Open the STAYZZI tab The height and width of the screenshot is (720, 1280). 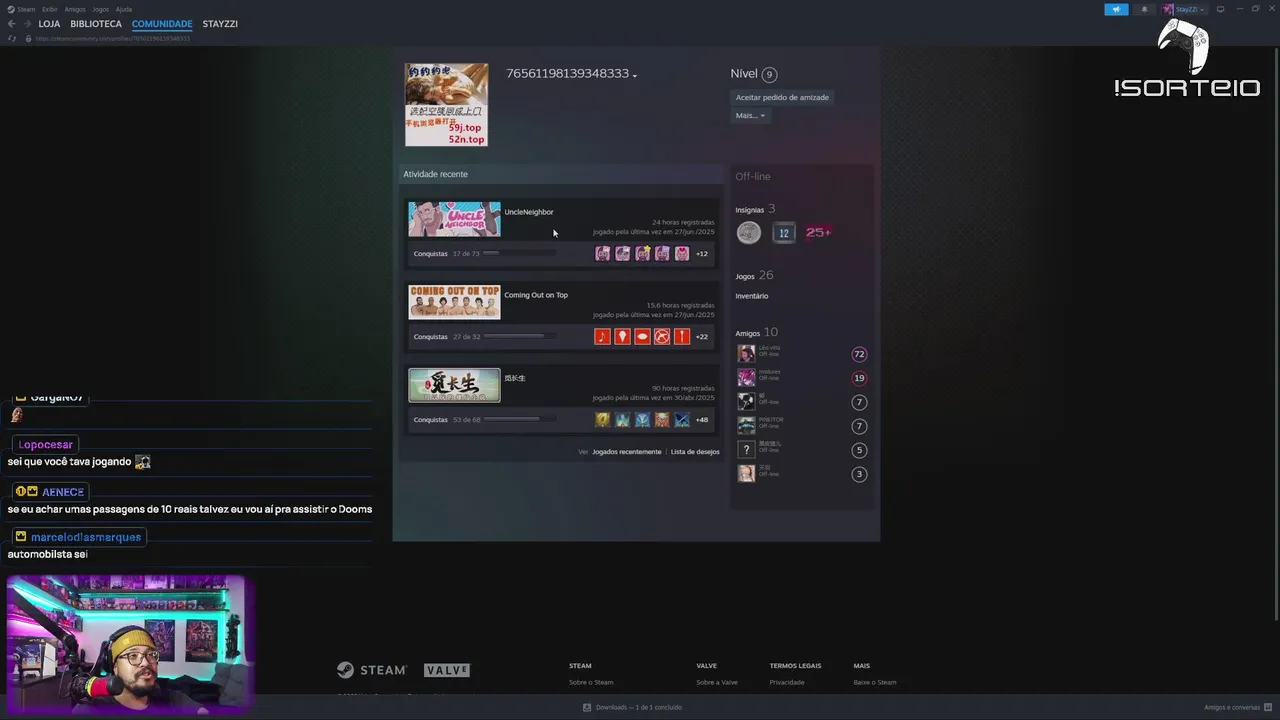pos(220,24)
